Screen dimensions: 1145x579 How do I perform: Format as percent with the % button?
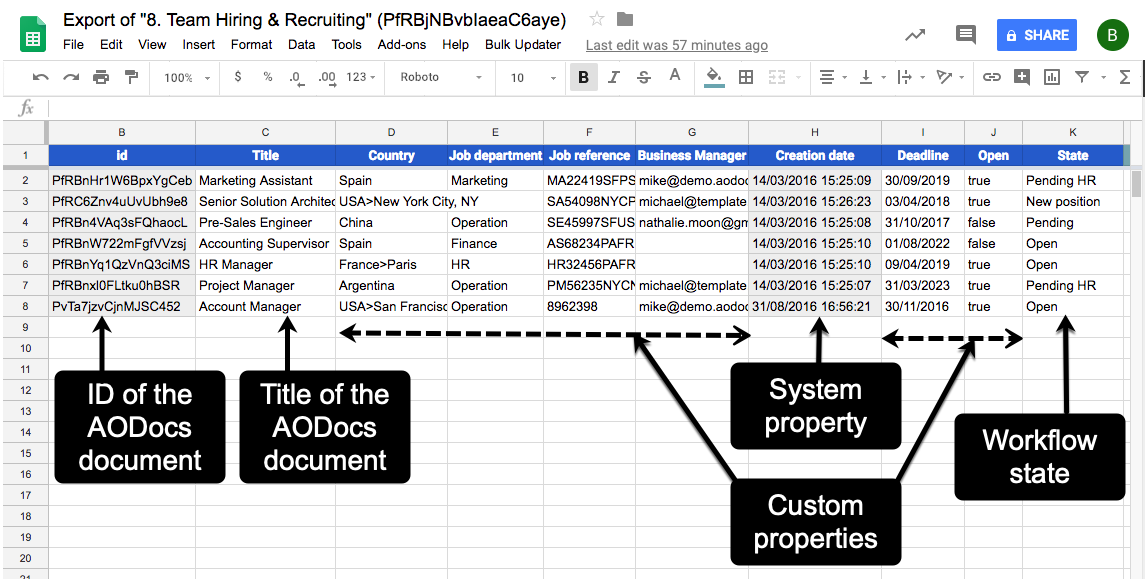coord(268,77)
